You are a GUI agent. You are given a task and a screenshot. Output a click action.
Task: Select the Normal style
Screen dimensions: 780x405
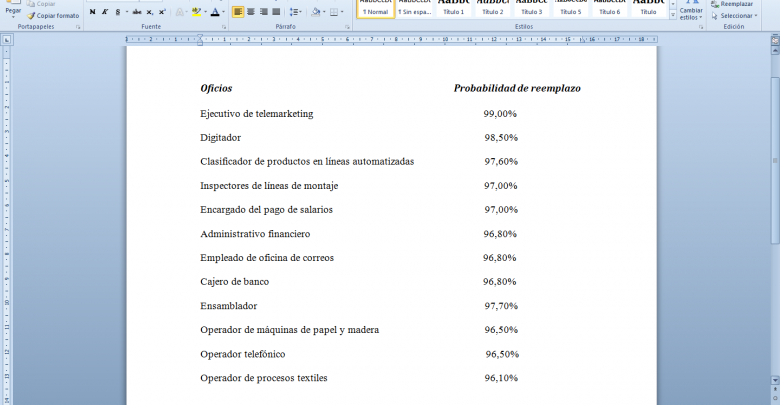(376, 8)
